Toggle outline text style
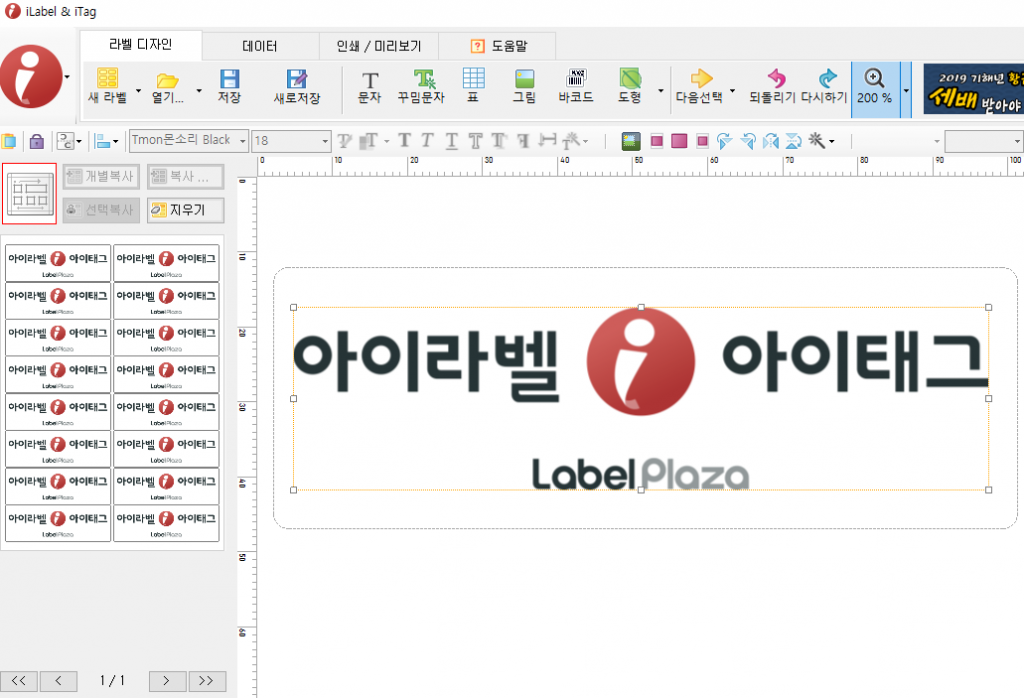The width and height of the screenshot is (1024, 698). 475,141
